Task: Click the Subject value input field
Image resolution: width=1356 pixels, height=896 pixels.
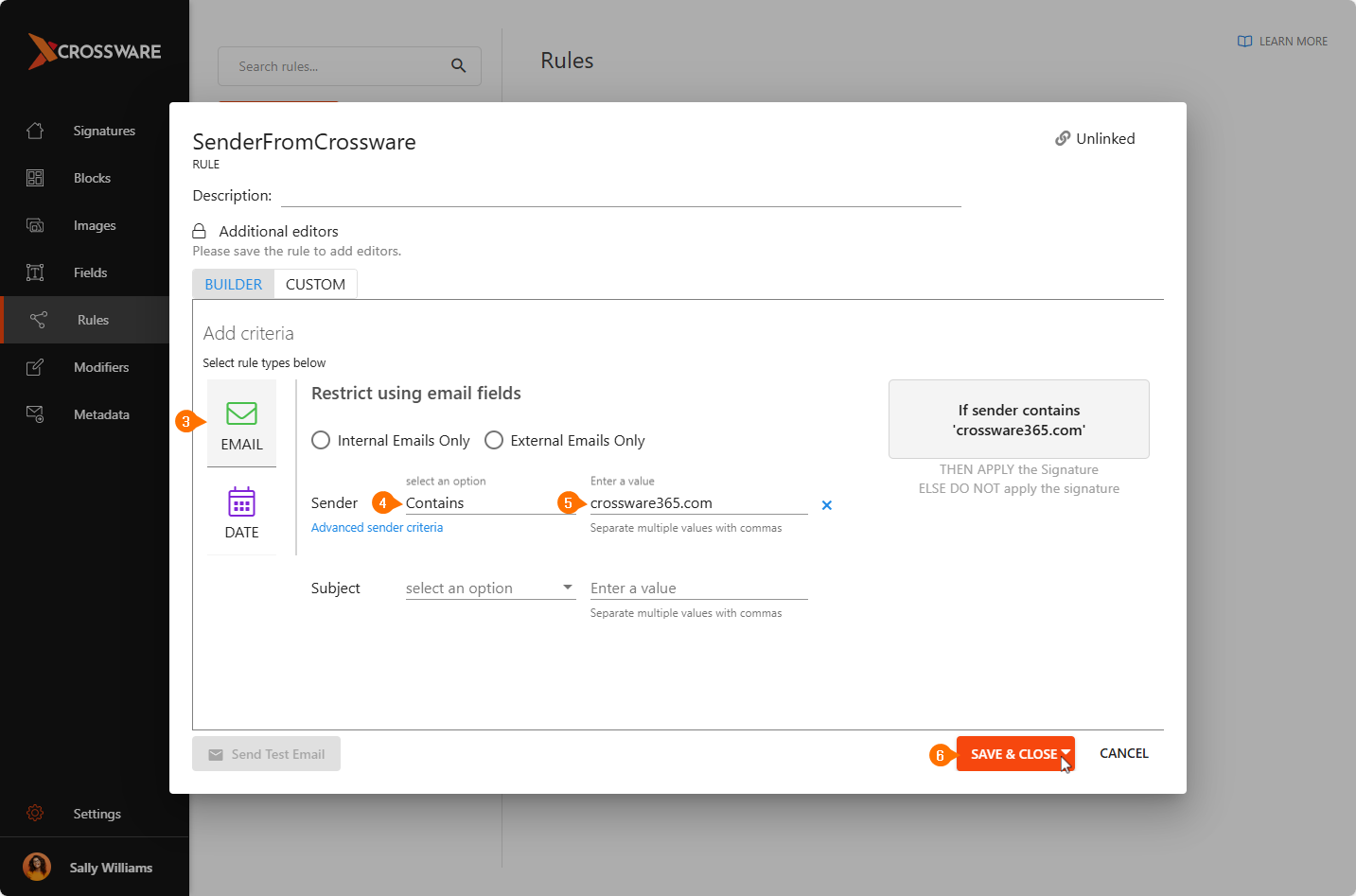Action: pos(698,589)
